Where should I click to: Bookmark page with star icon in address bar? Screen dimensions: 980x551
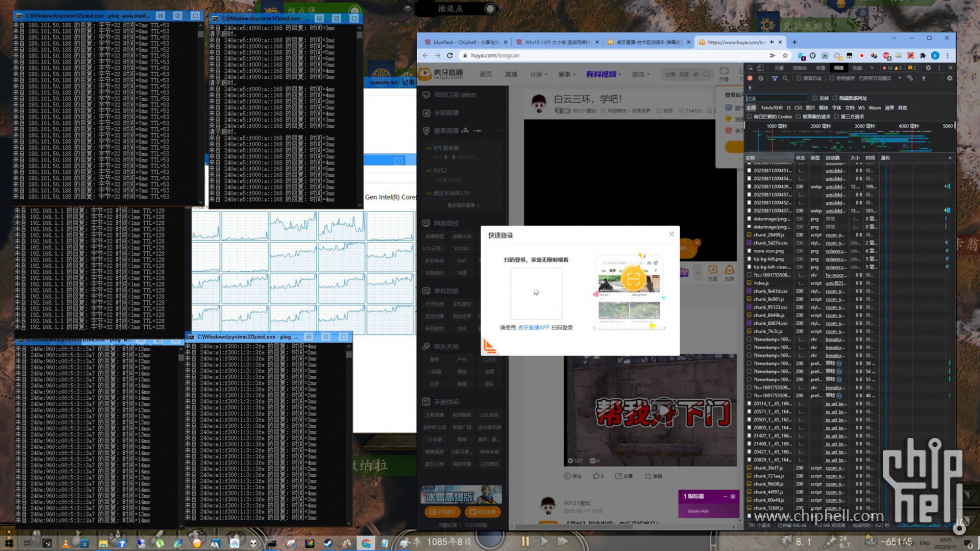(x=785, y=56)
